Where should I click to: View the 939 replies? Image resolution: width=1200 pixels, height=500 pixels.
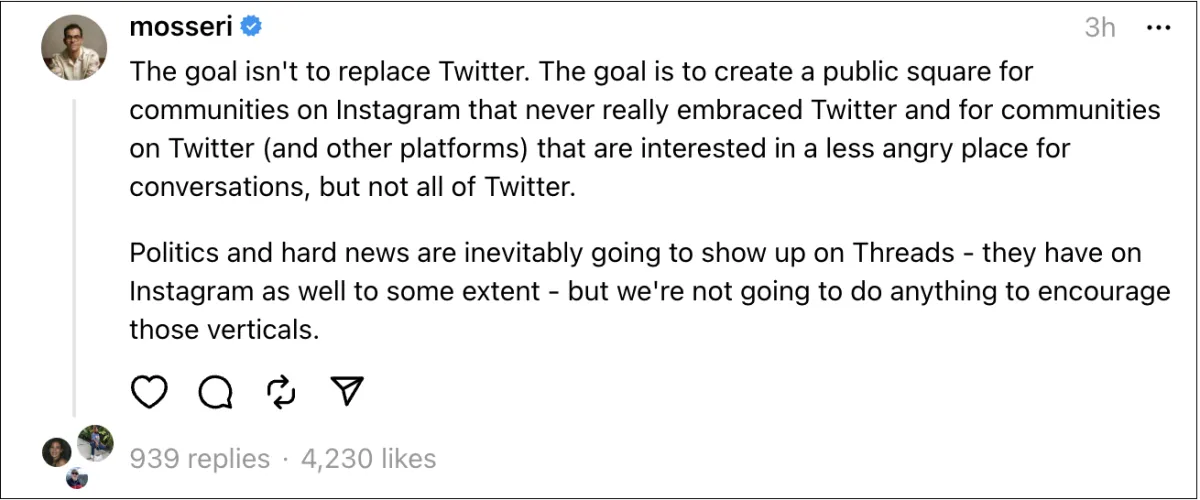tap(200, 459)
